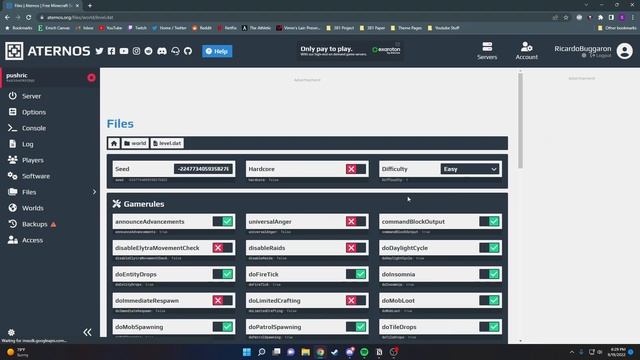
Task: Expand the Files sidebar arrow
Action: point(94,192)
